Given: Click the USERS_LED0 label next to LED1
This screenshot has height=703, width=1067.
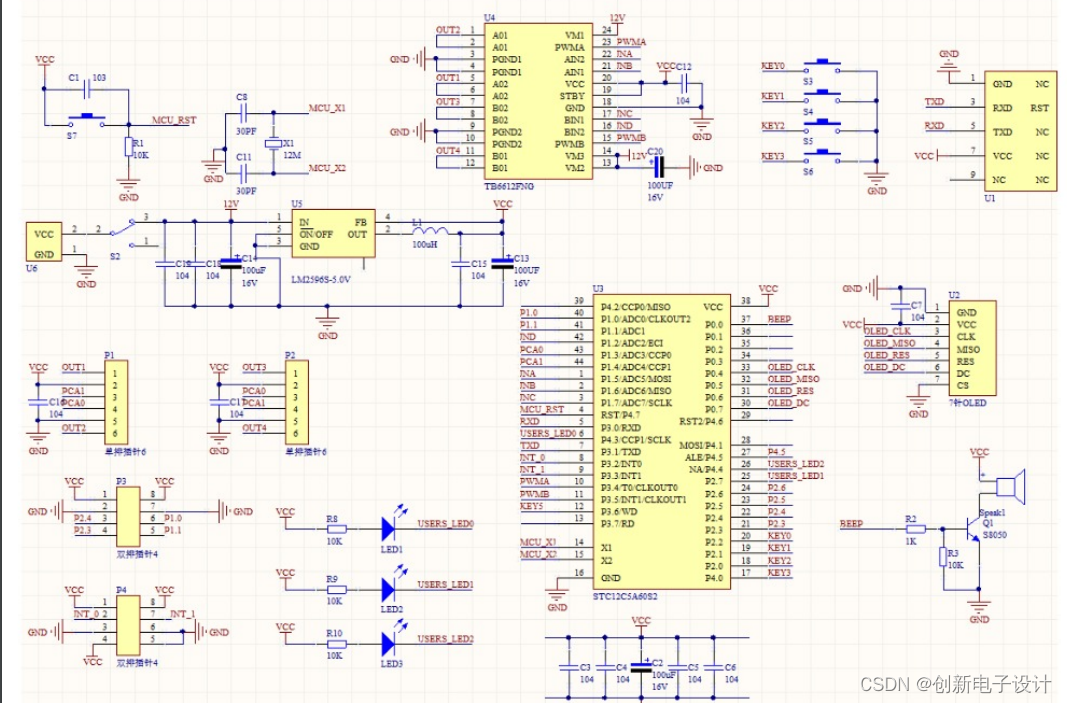Looking at the screenshot, I should 445,523.
